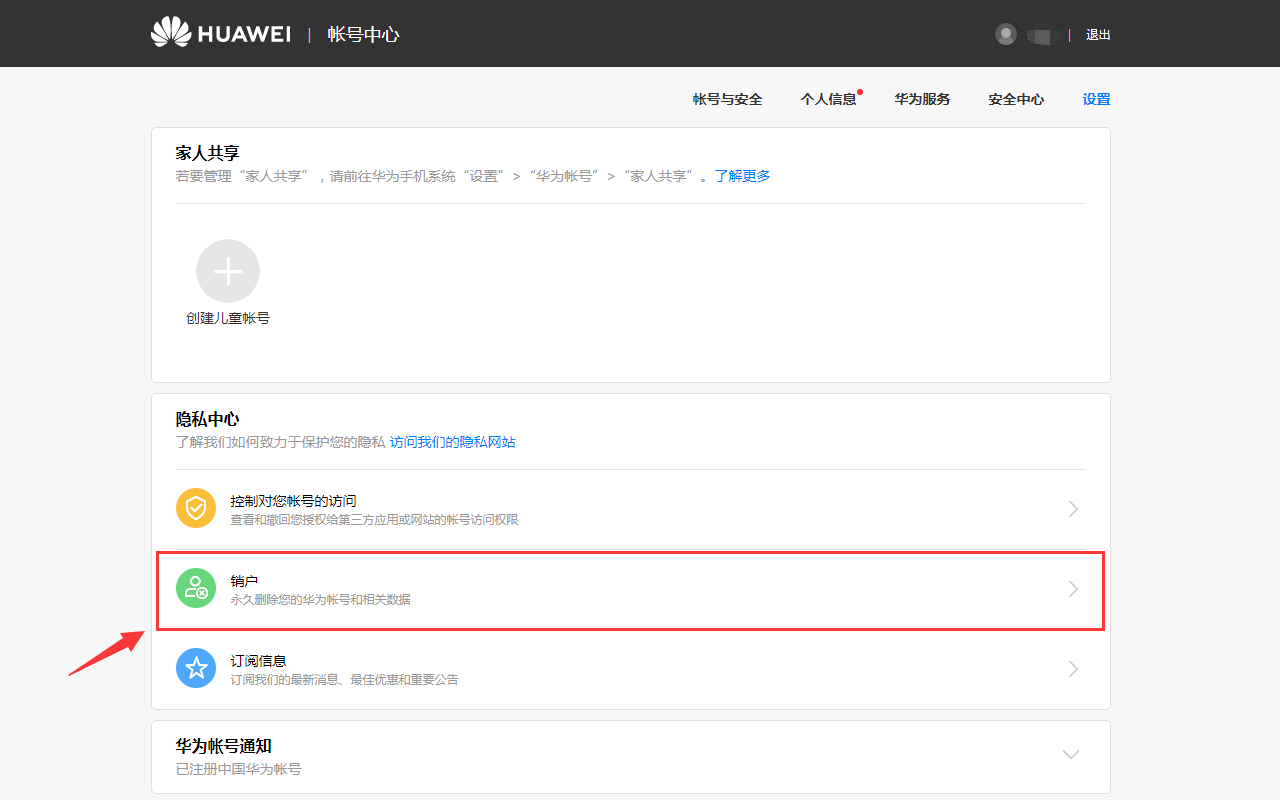Click the 销户 title text
1280x800 pixels.
[x=244, y=581]
